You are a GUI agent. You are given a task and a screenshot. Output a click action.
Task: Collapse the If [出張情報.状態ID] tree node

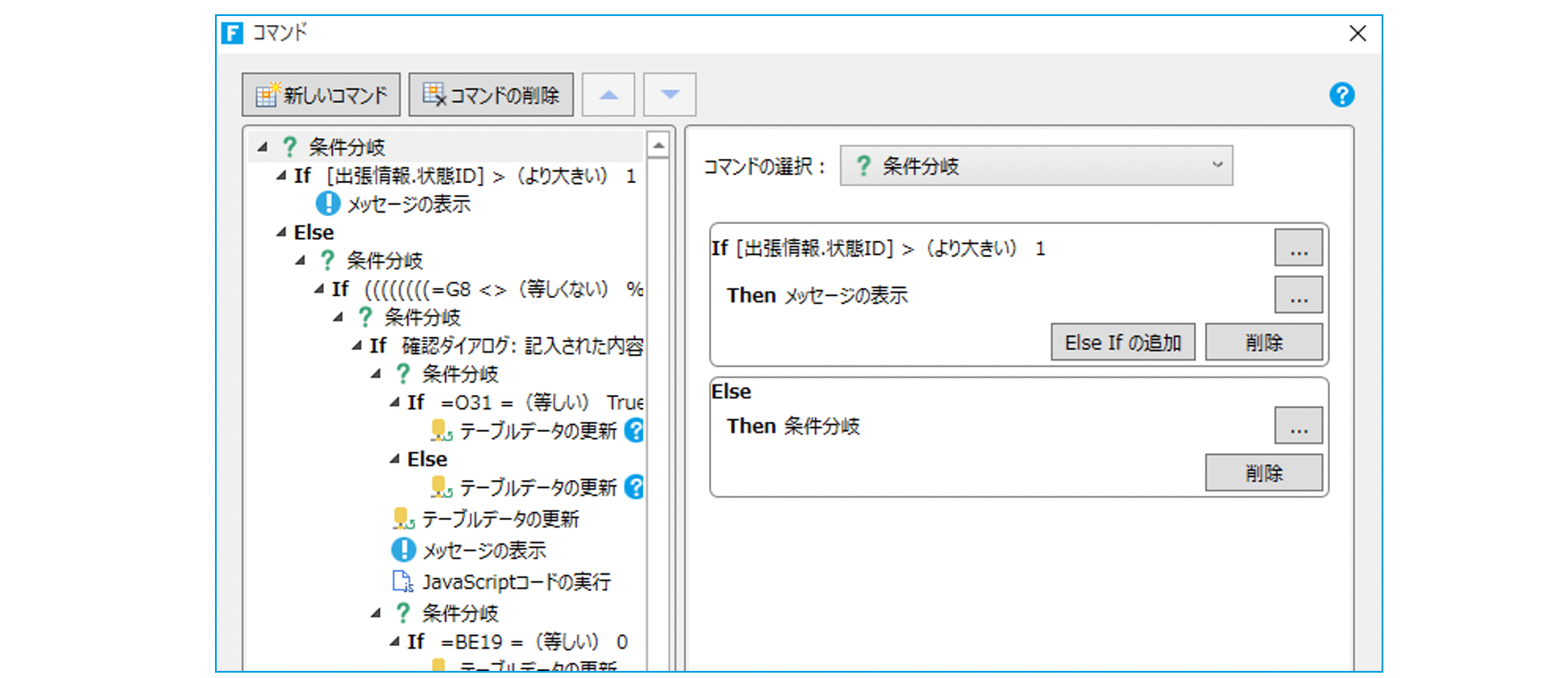click(x=281, y=176)
